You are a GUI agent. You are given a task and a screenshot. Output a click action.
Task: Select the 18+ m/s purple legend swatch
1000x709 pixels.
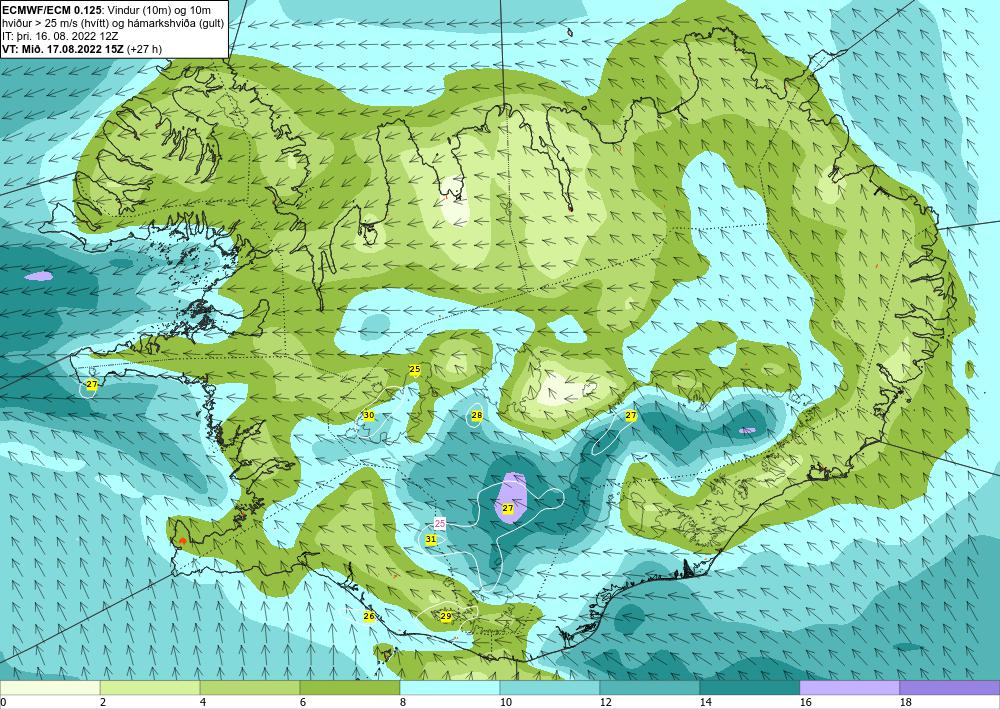click(x=950, y=688)
